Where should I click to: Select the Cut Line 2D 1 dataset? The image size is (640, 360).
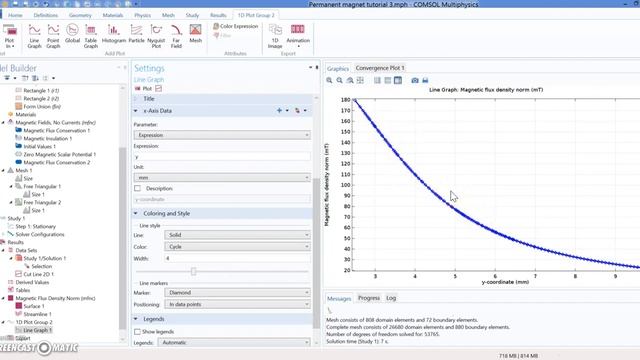(x=38, y=274)
